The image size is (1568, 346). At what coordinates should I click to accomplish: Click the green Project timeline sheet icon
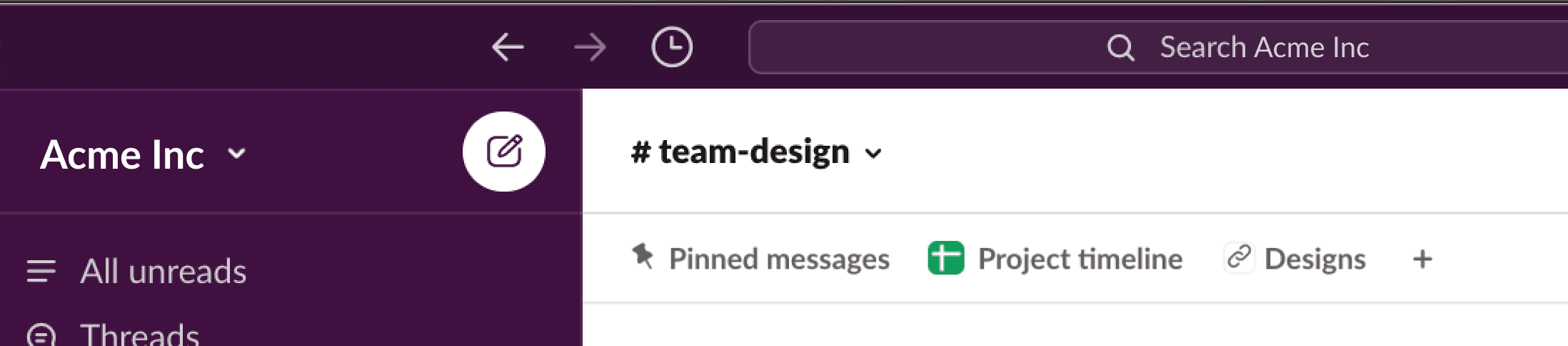tap(945, 258)
